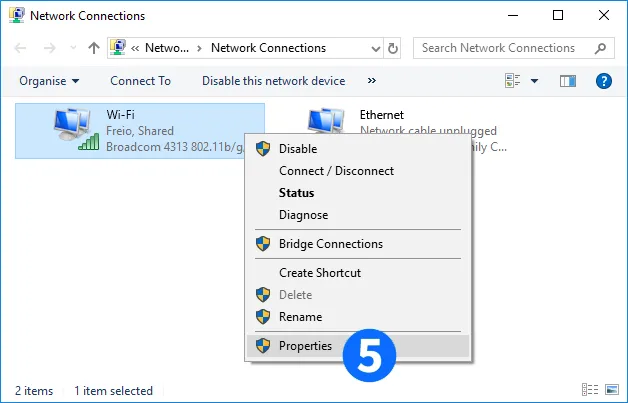Screen dimensions: 628x403
Task: Run Diagnose from the context menu
Action: (358, 215)
